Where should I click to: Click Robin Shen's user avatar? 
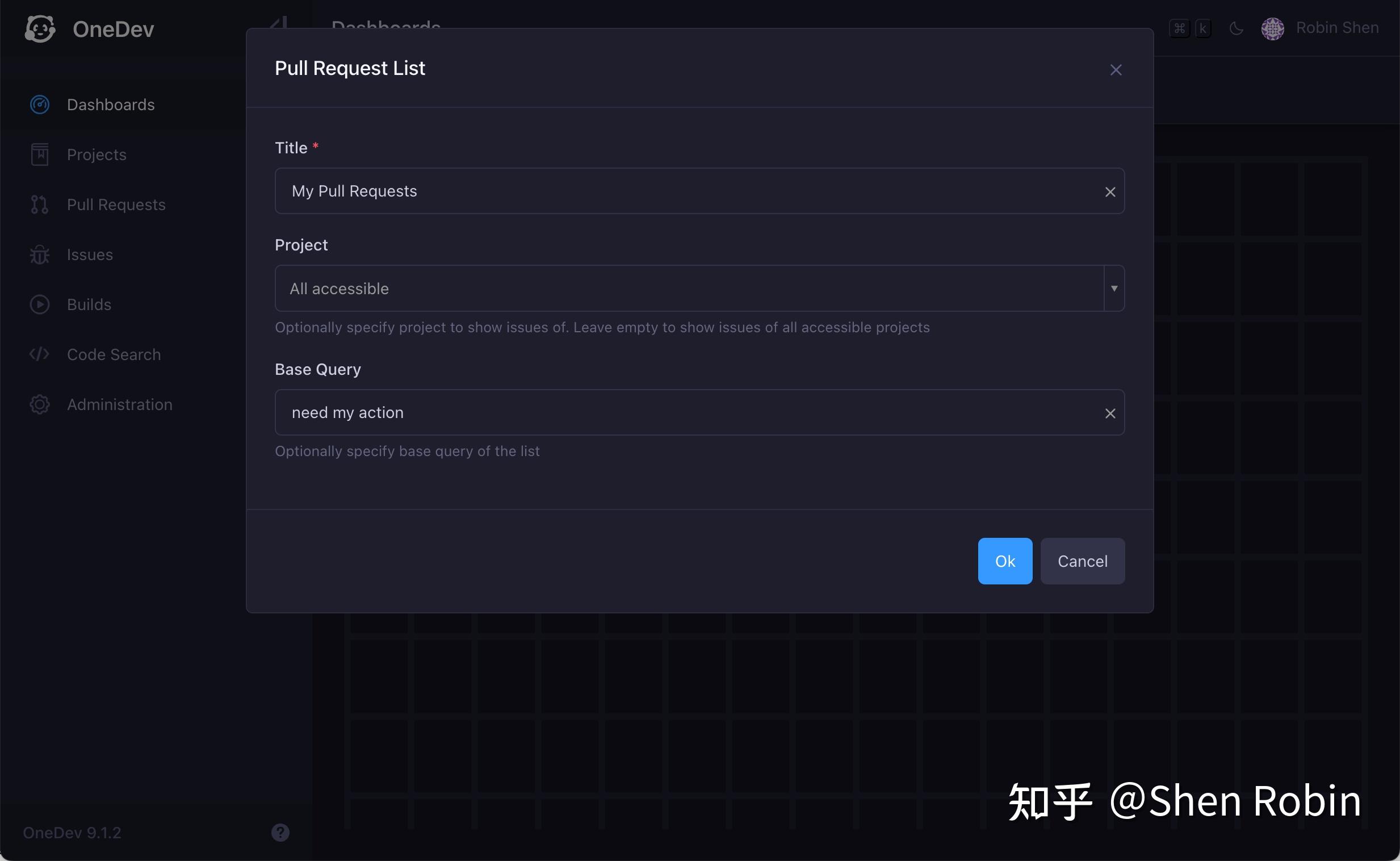(1272, 28)
